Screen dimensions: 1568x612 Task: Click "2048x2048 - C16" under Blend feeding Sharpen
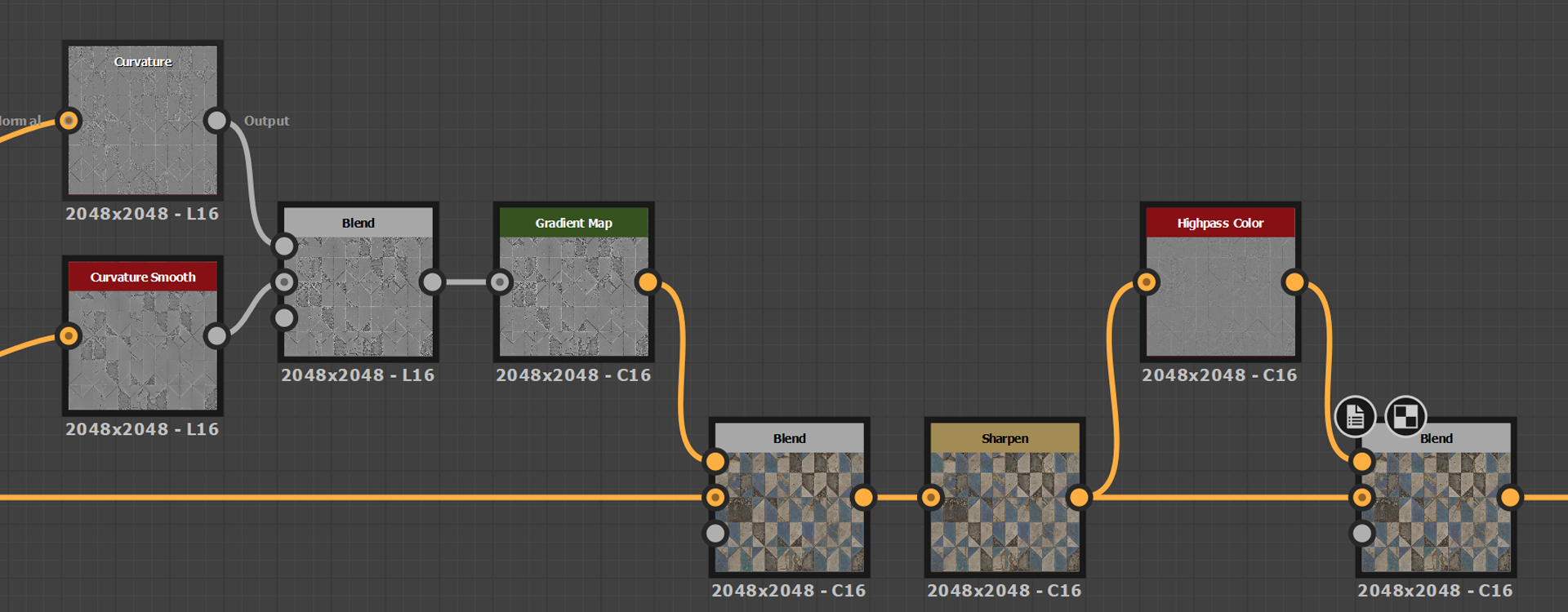point(788,591)
